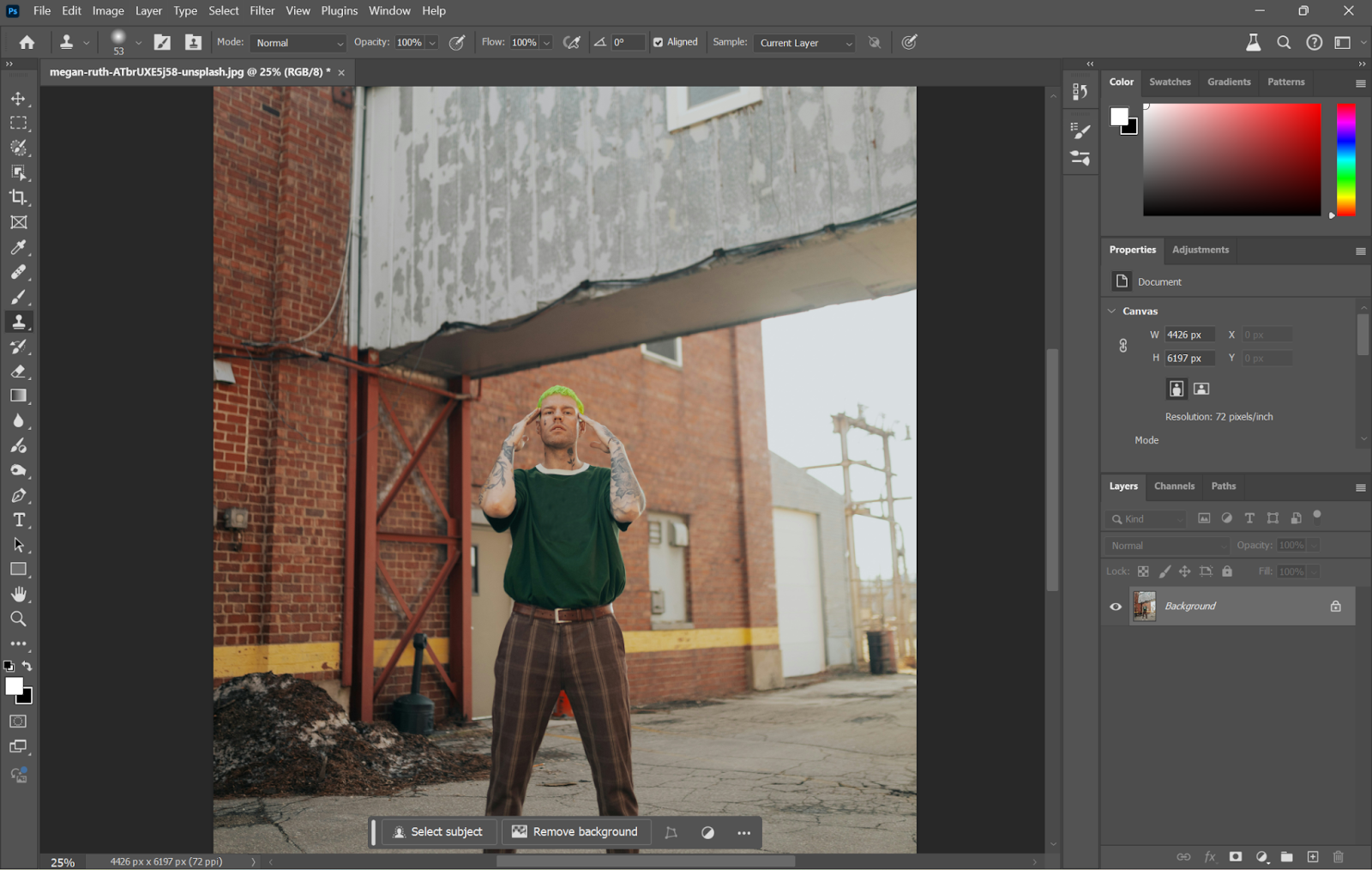This screenshot has height=870, width=1372.
Task: Open the Sample dropdown Current Layer
Action: pos(805,43)
